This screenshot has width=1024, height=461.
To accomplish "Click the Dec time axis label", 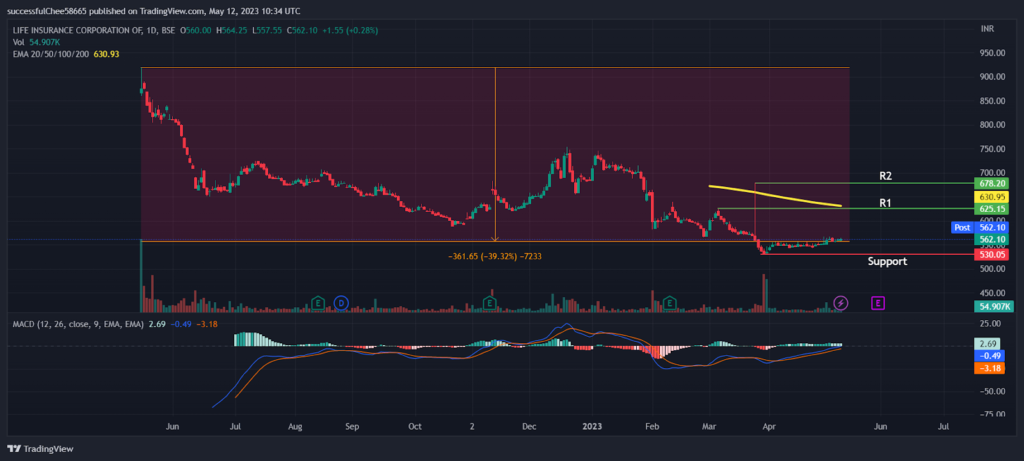I will 529,426.
